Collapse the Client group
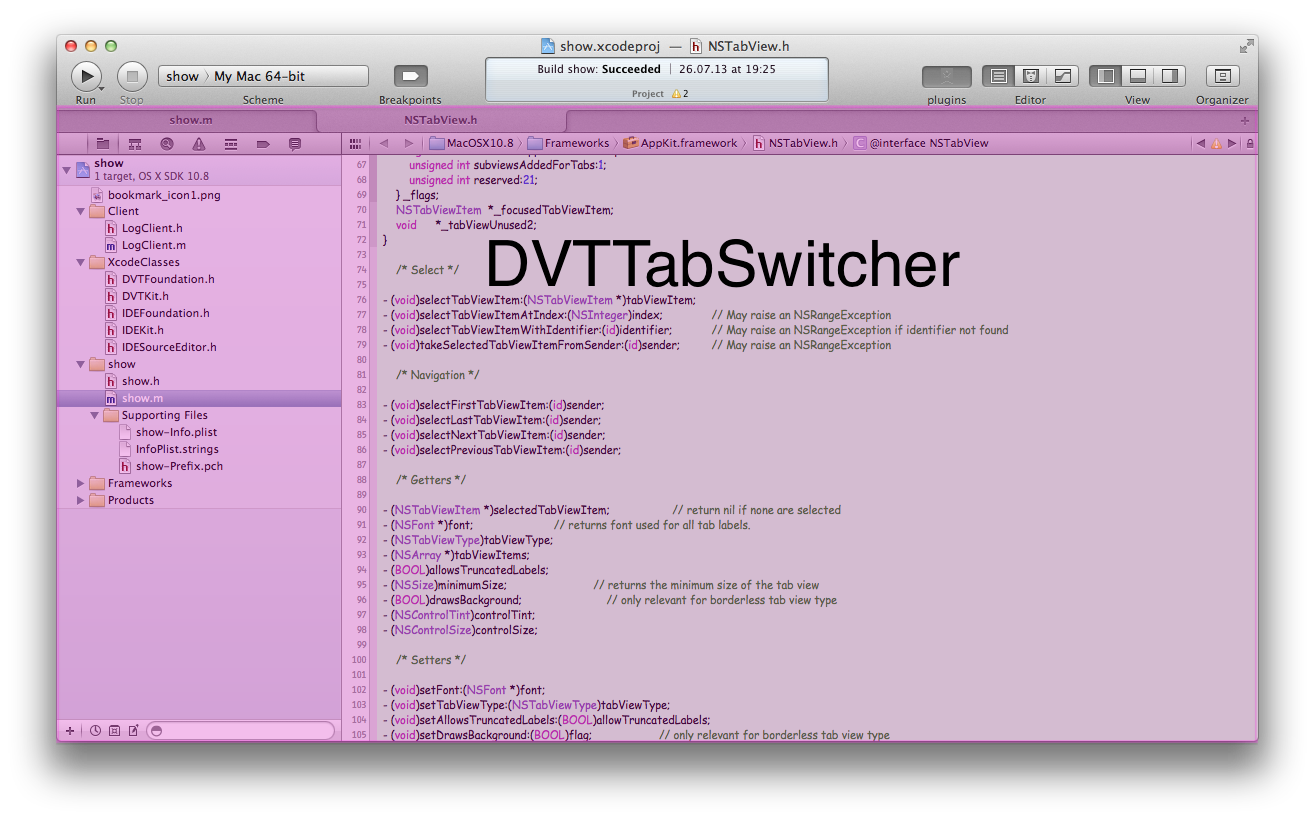This screenshot has width=1315, height=820. coord(81,211)
